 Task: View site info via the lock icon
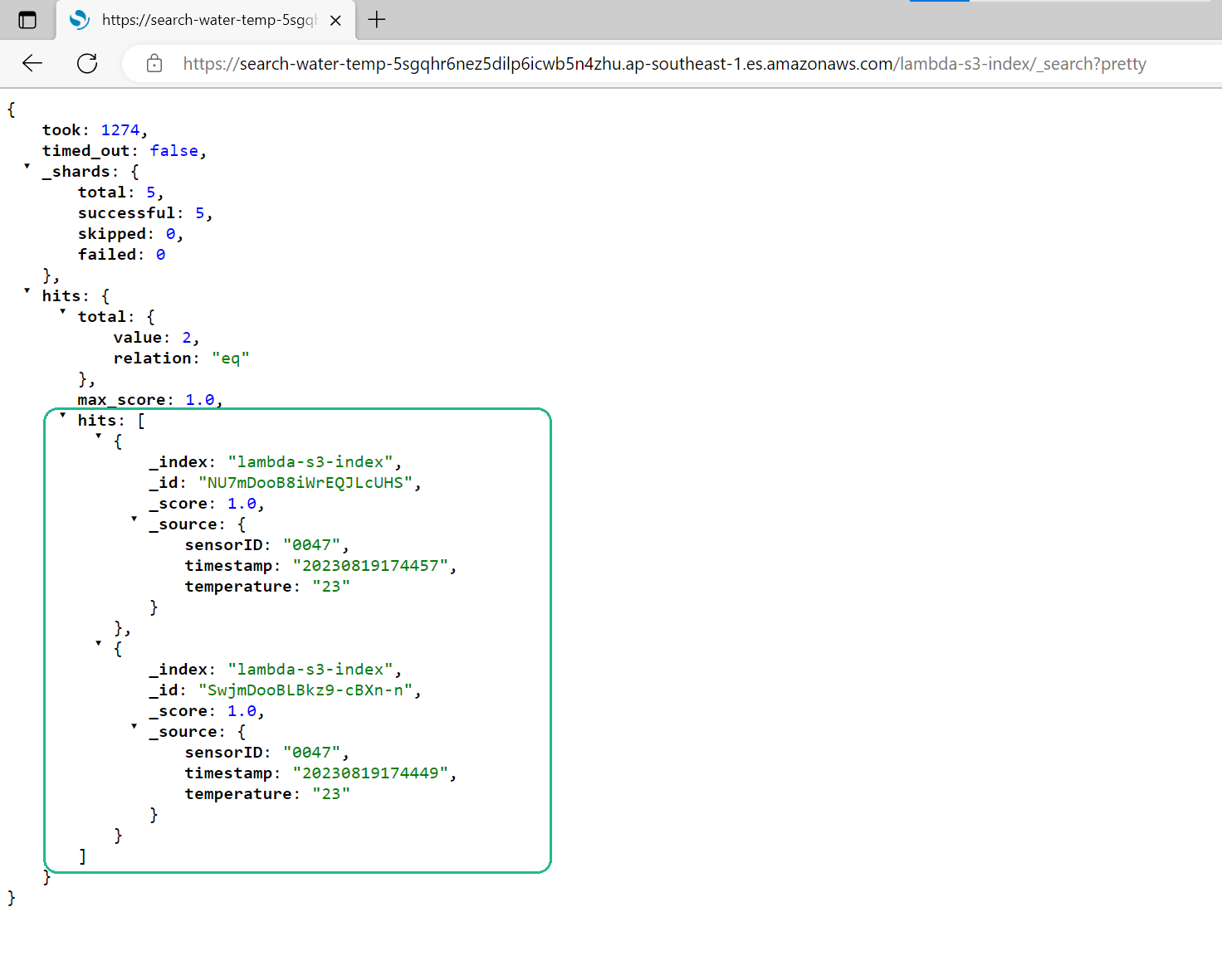[x=154, y=63]
